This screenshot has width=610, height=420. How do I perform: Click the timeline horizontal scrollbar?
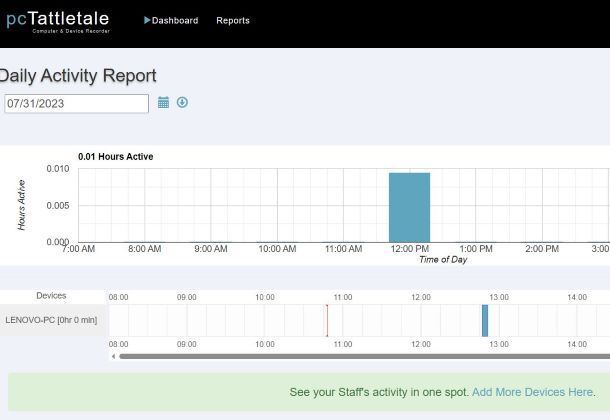364,356
